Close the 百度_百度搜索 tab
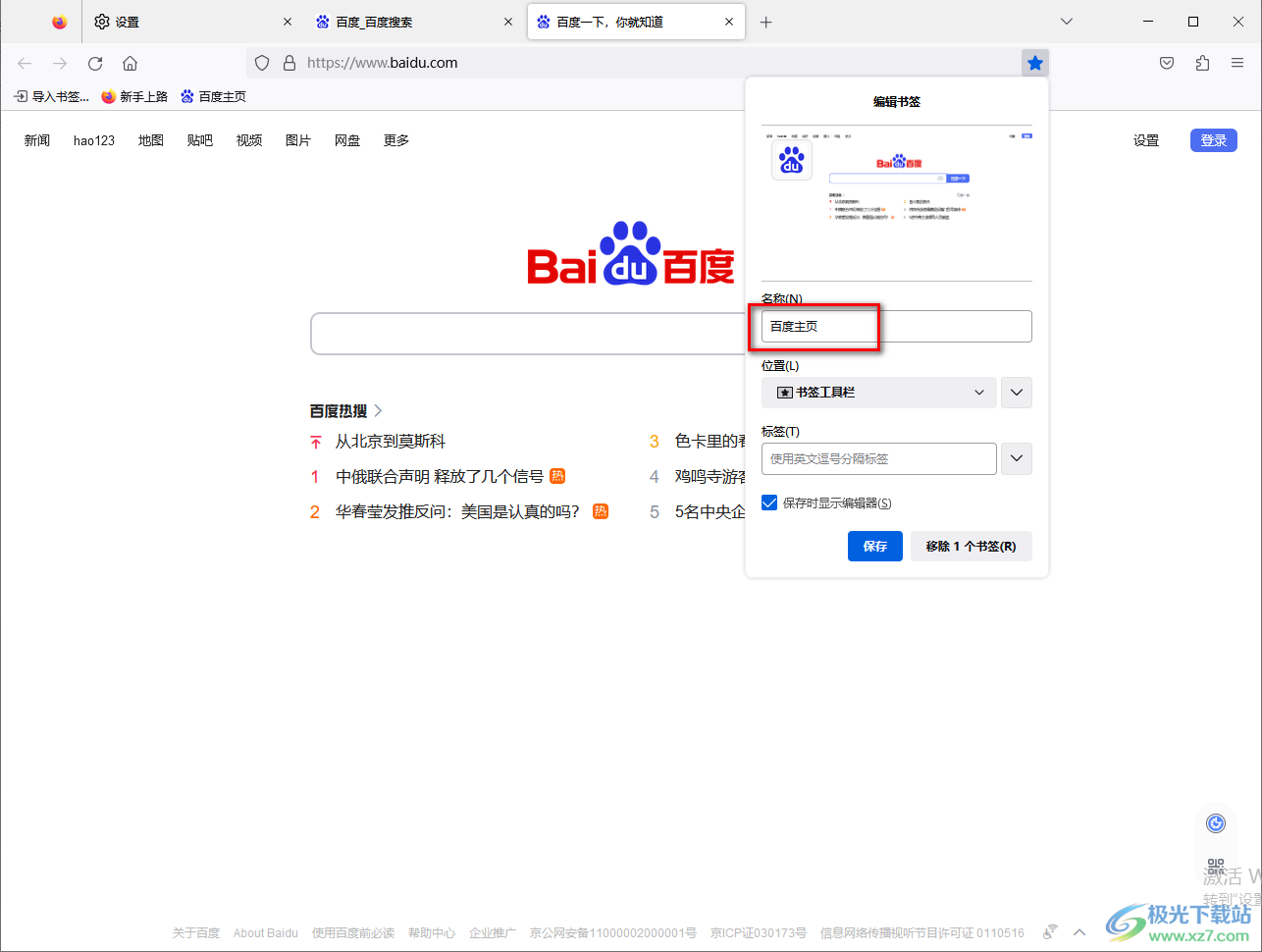 pyautogui.click(x=508, y=22)
